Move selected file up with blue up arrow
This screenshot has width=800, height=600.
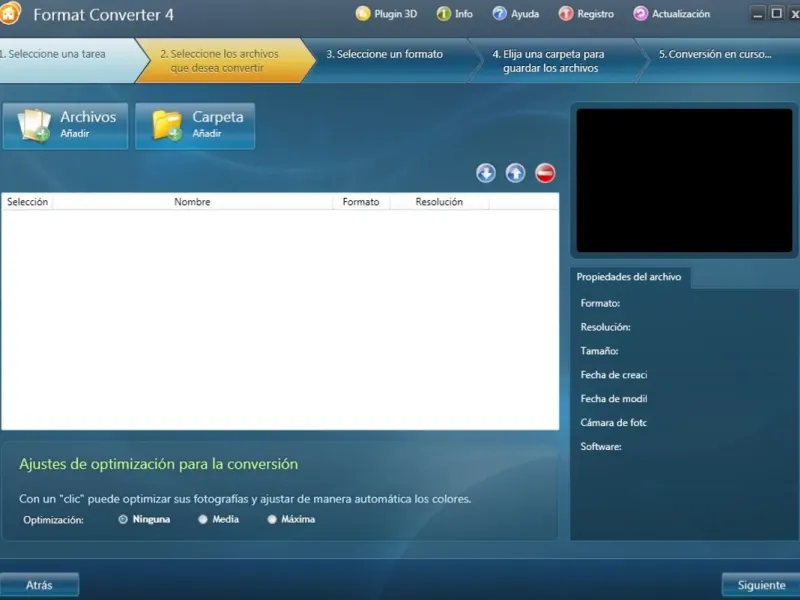coord(515,173)
